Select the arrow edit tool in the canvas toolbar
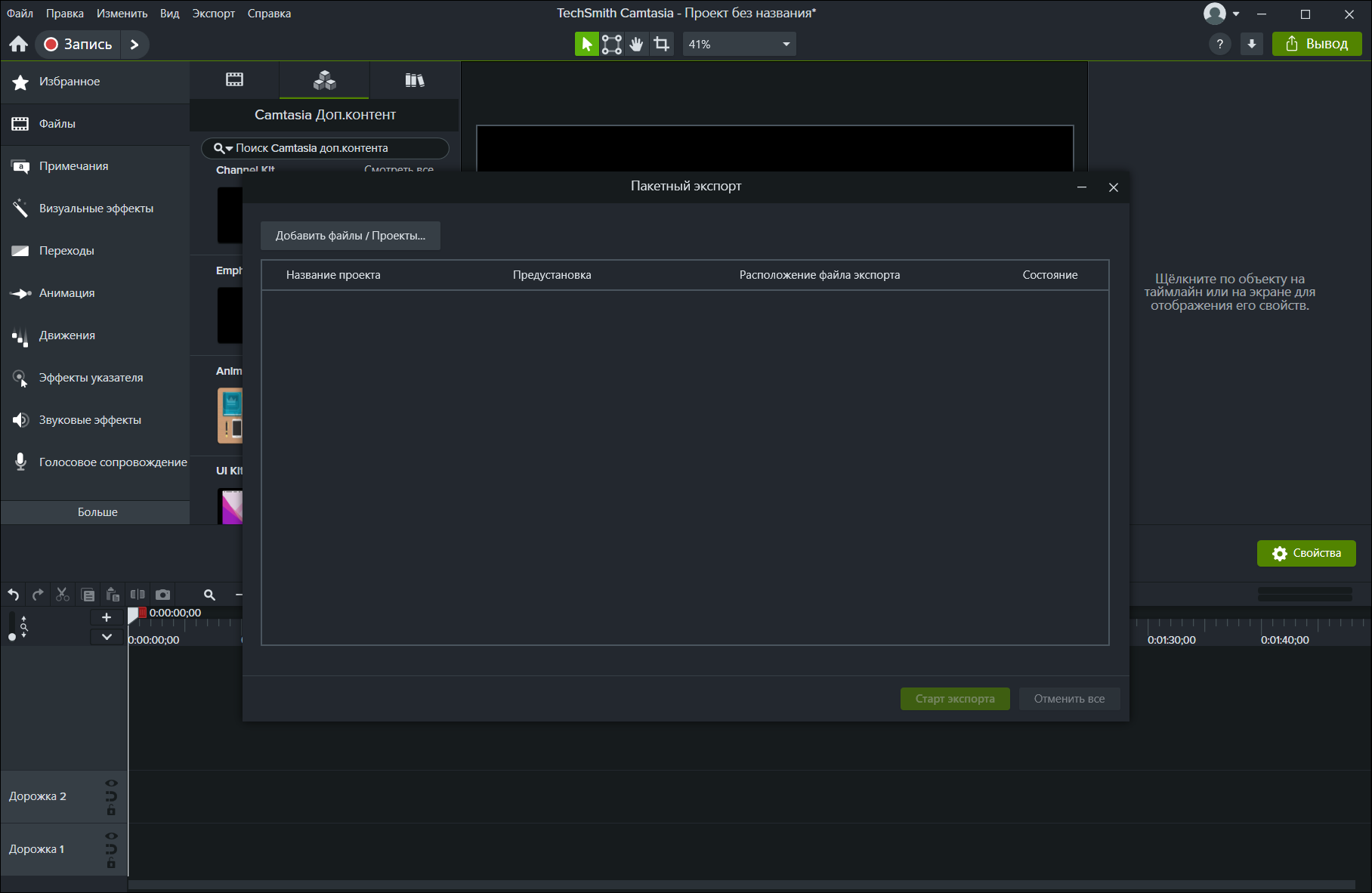Image resolution: width=1372 pixels, height=893 pixels. 586,45
